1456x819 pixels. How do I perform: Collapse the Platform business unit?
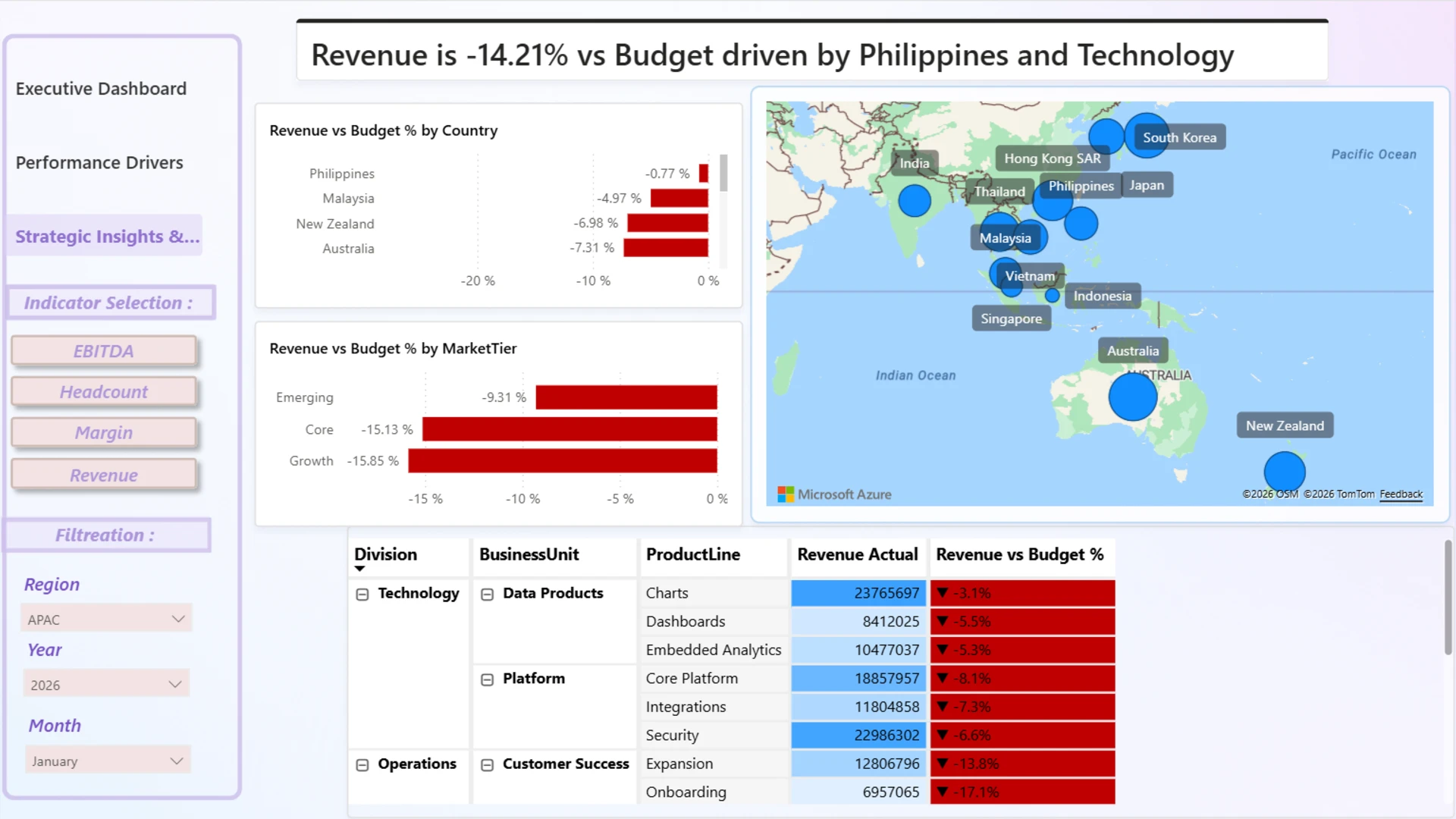(x=487, y=679)
